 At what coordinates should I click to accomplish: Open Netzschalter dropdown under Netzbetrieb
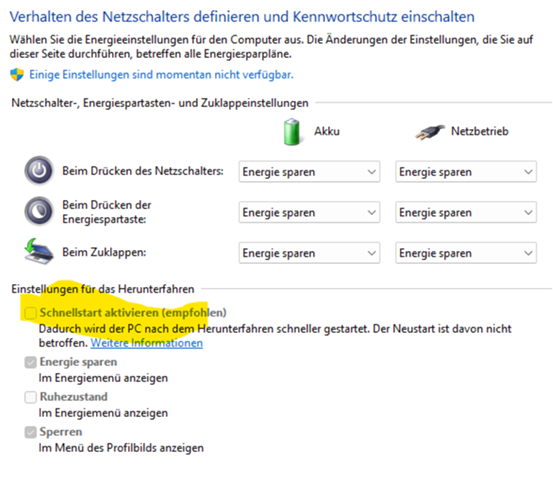pos(466,172)
